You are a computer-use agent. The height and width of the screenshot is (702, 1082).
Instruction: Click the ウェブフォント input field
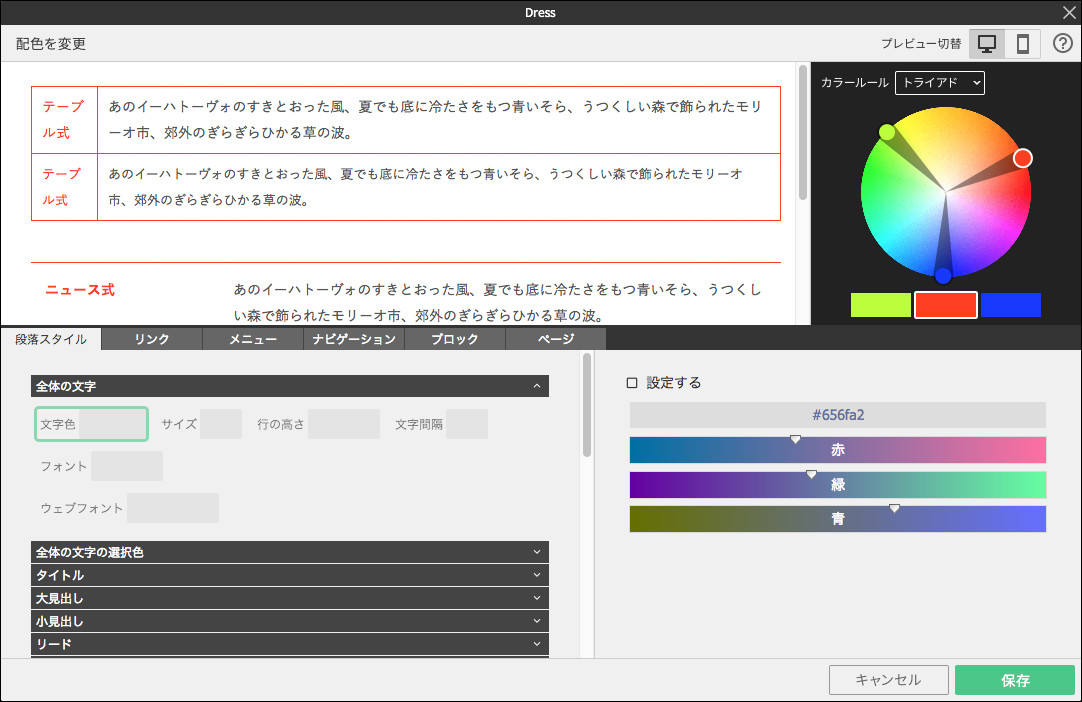tap(173, 508)
